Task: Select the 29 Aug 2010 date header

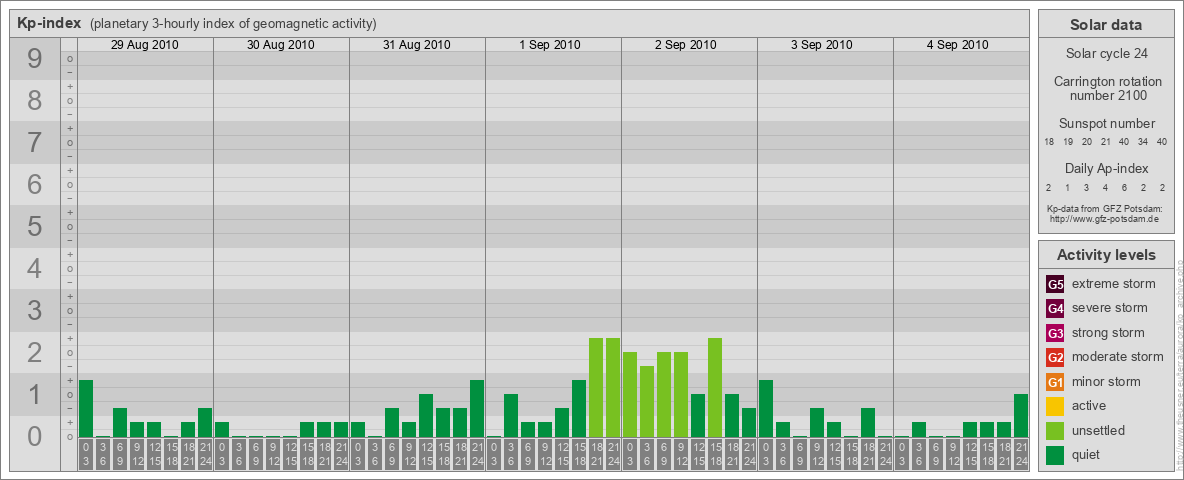Action: (145, 45)
